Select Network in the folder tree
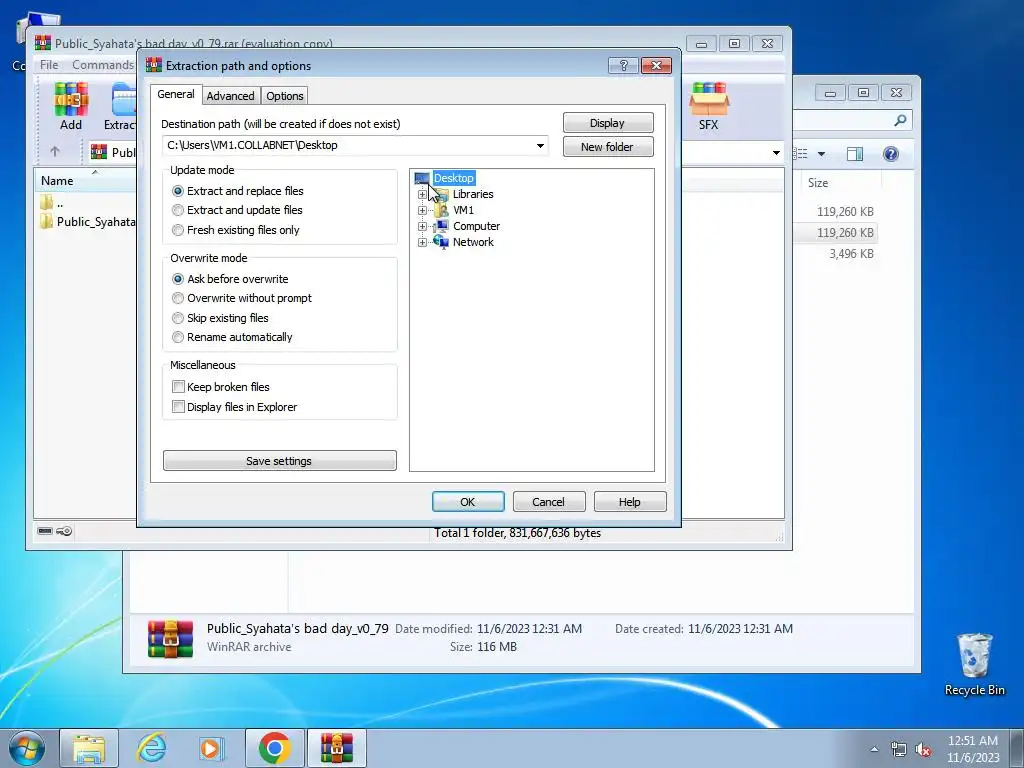Image resolution: width=1024 pixels, height=768 pixels. [x=473, y=242]
